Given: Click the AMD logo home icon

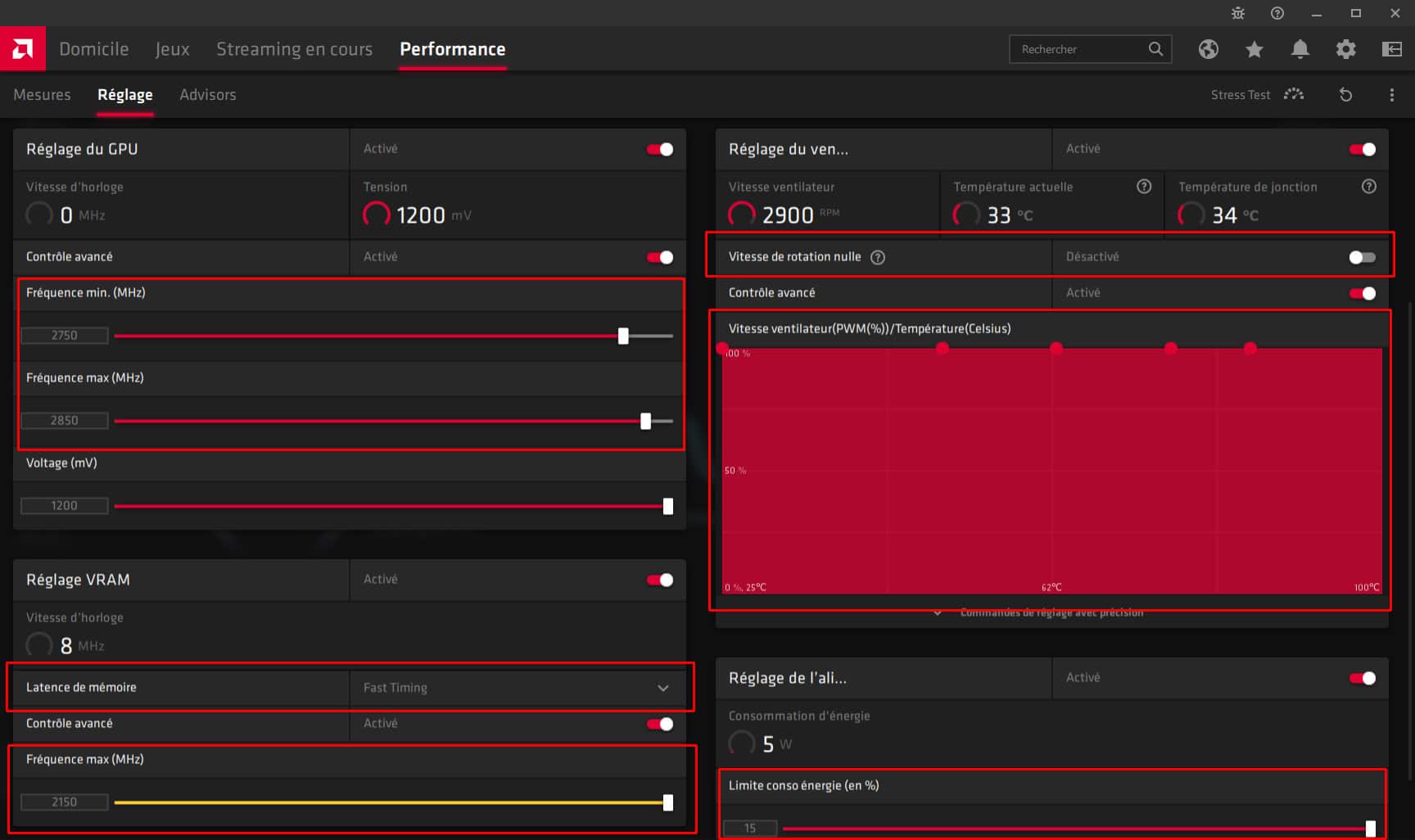Looking at the screenshot, I should click(x=22, y=49).
